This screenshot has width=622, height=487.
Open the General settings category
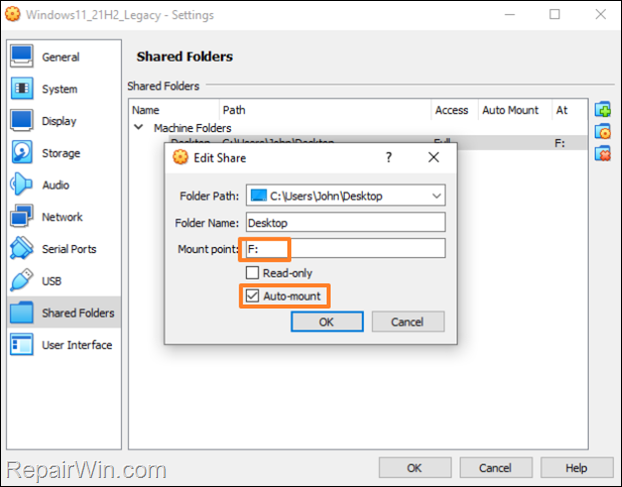click(61, 57)
